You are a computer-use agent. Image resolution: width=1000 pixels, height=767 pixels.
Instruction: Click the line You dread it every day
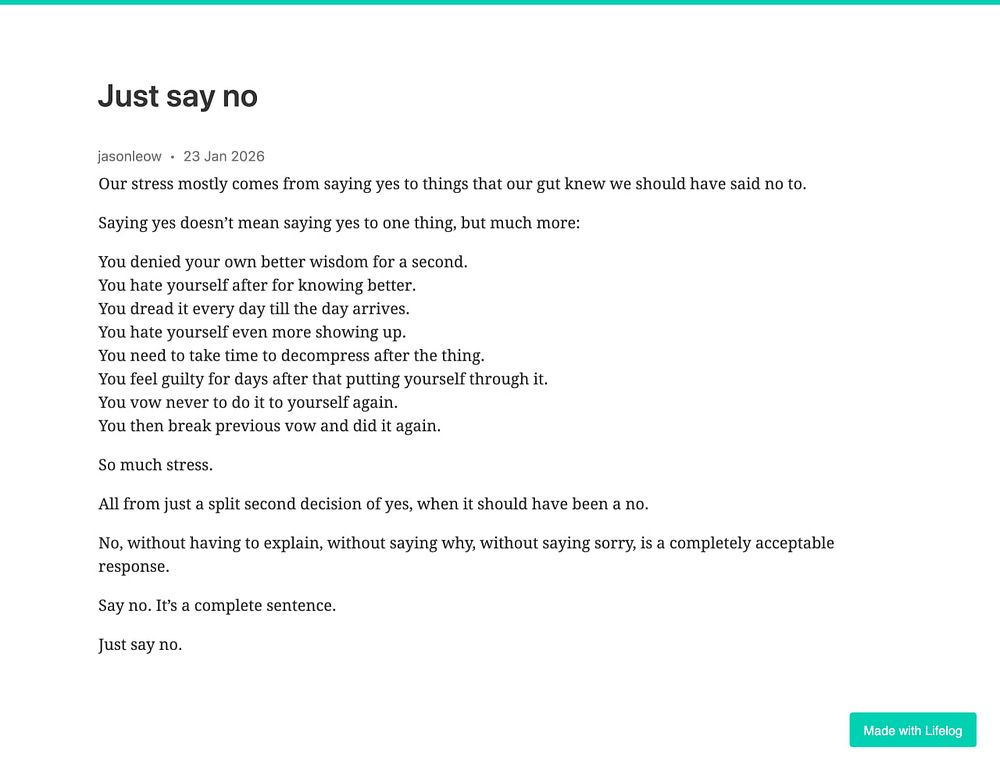point(254,309)
